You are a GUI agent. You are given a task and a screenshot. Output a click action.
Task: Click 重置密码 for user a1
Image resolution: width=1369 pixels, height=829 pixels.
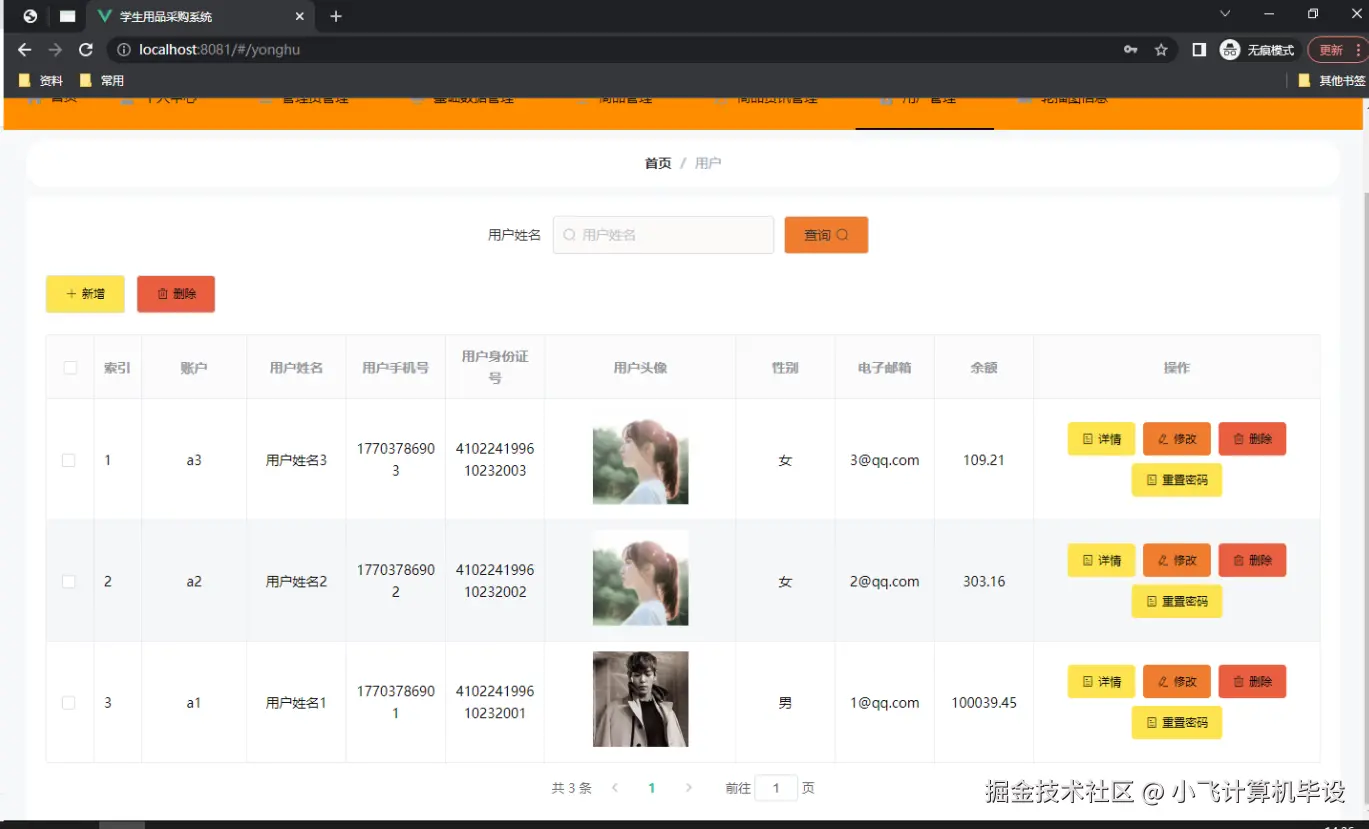[1177, 722]
